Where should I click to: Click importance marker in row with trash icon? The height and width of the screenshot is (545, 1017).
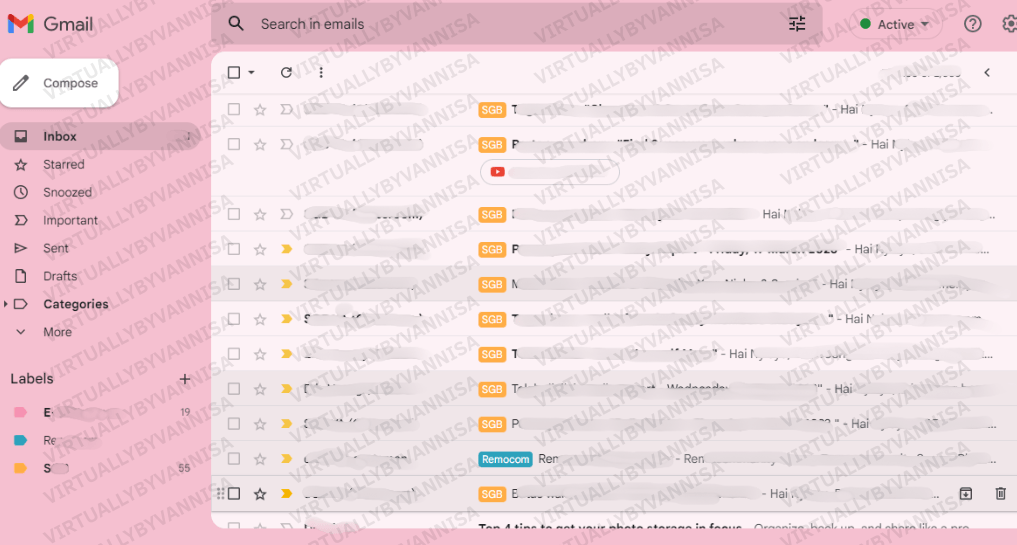286,494
